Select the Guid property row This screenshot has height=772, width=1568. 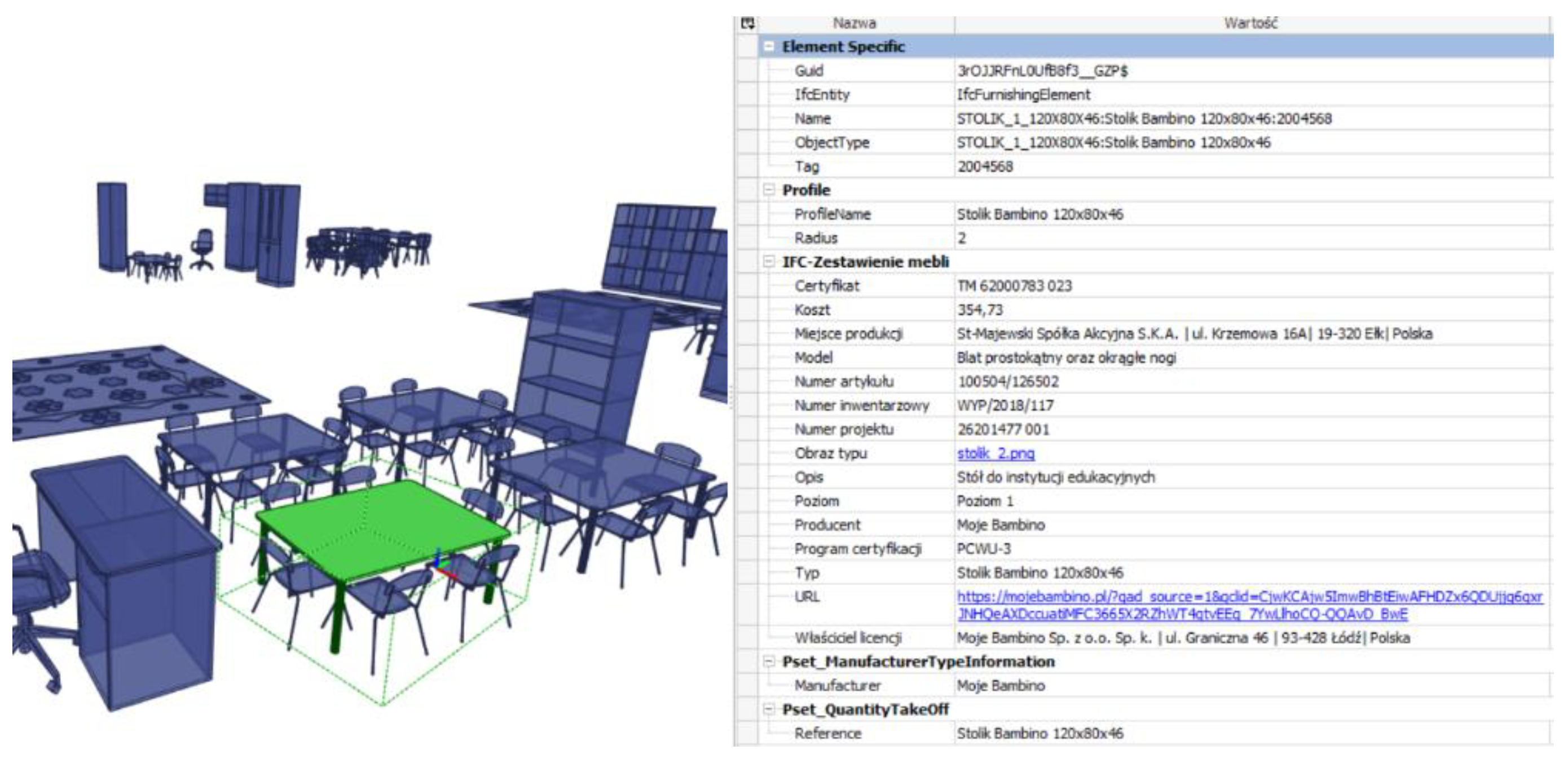pyautogui.click(x=809, y=71)
